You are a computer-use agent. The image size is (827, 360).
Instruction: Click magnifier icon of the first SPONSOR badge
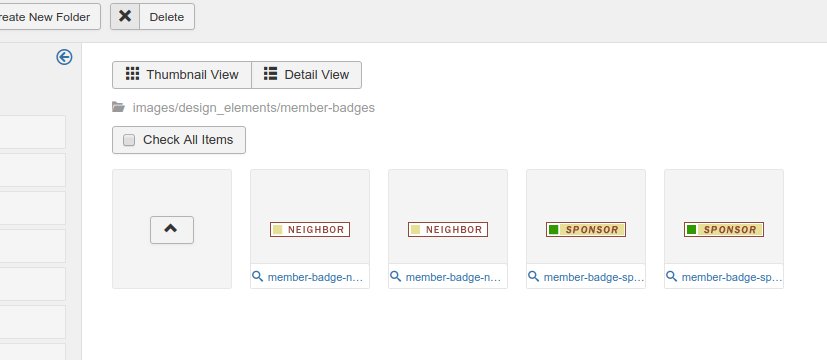pyautogui.click(x=533, y=276)
